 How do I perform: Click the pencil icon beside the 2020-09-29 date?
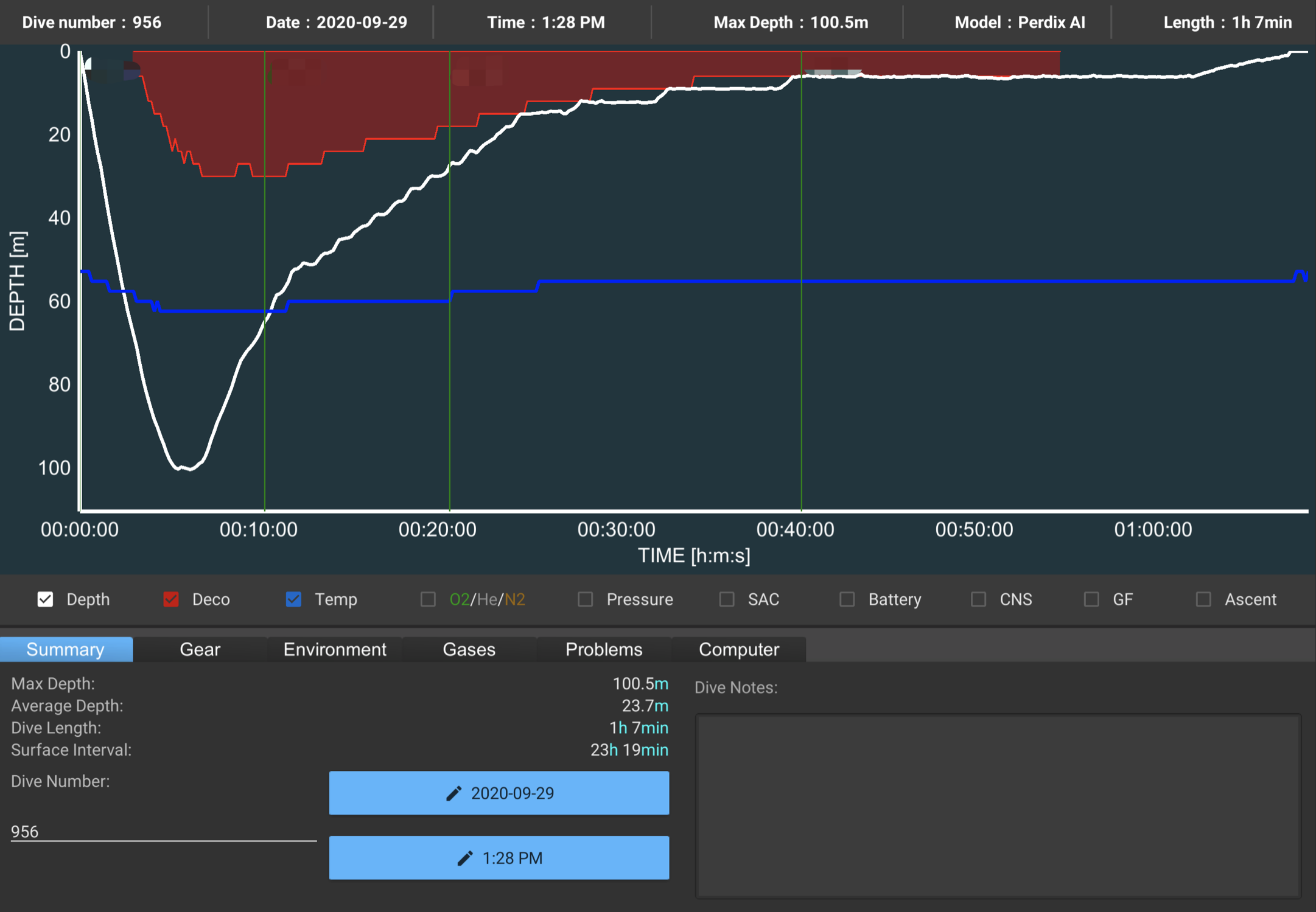coord(453,793)
